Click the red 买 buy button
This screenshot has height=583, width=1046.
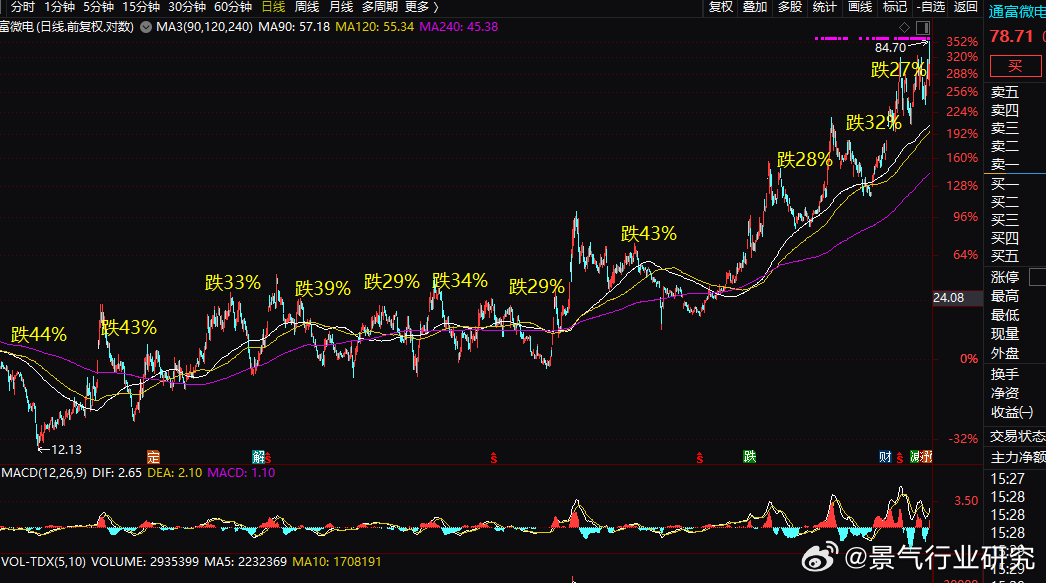pos(1015,66)
